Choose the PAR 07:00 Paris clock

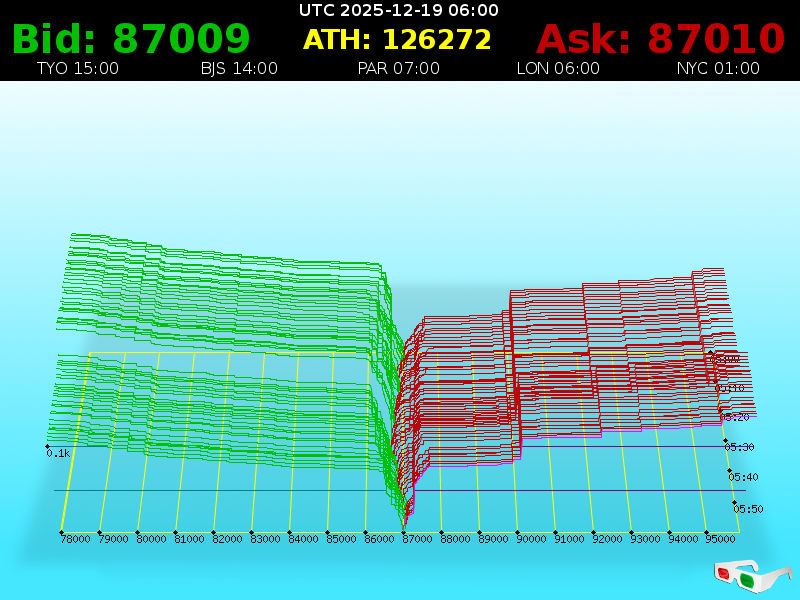tap(398, 69)
